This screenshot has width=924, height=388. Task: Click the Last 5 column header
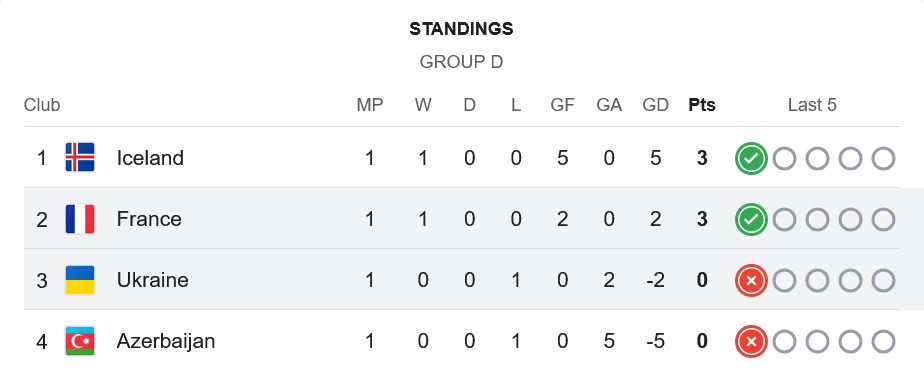point(812,105)
